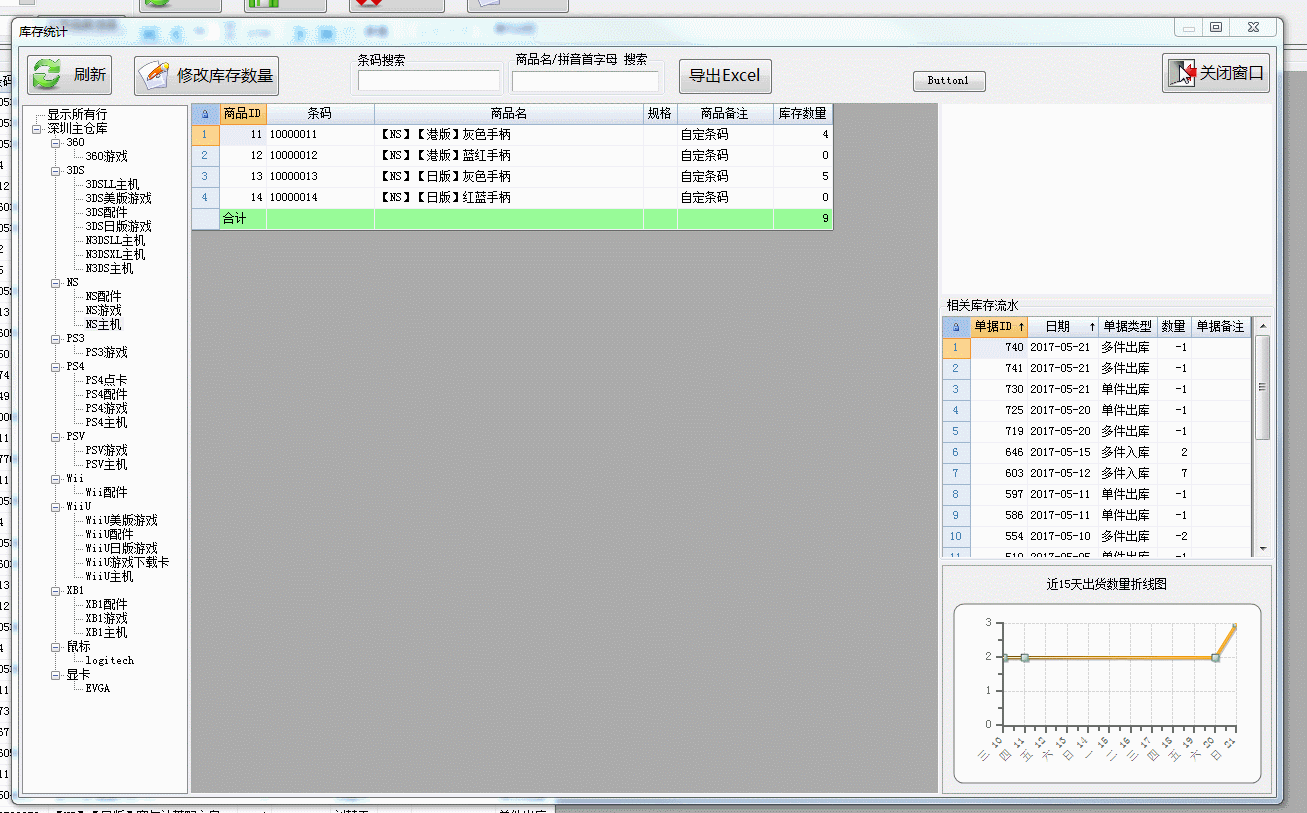This screenshot has width=1307, height=813.
Task: Select logitech in the tree
Action: pyautogui.click(x=109, y=661)
